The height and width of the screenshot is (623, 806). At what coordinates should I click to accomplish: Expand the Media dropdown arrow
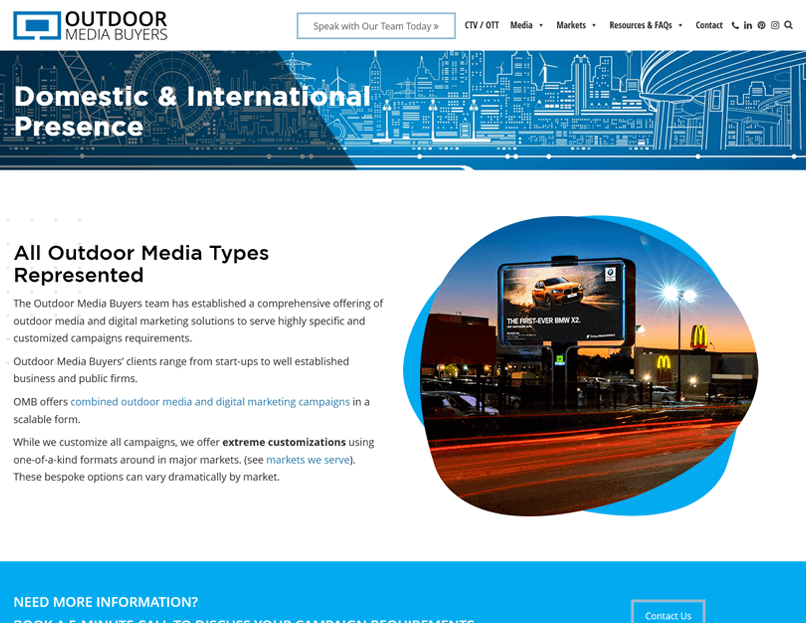click(x=541, y=26)
